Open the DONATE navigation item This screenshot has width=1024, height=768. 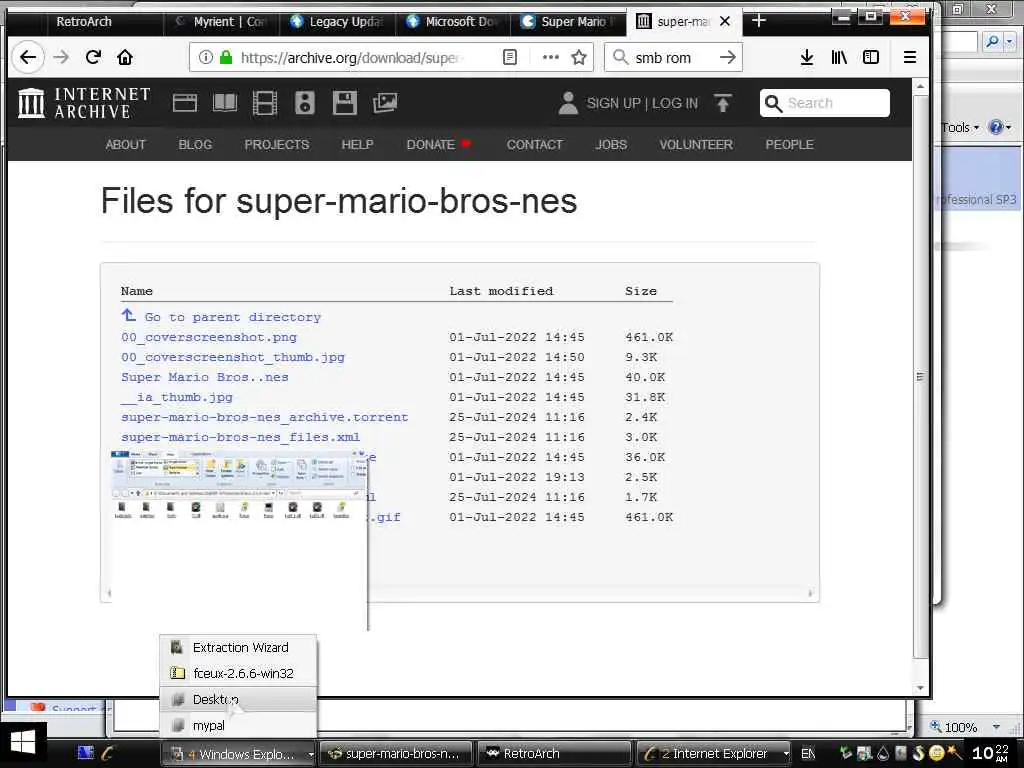click(x=438, y=144)
